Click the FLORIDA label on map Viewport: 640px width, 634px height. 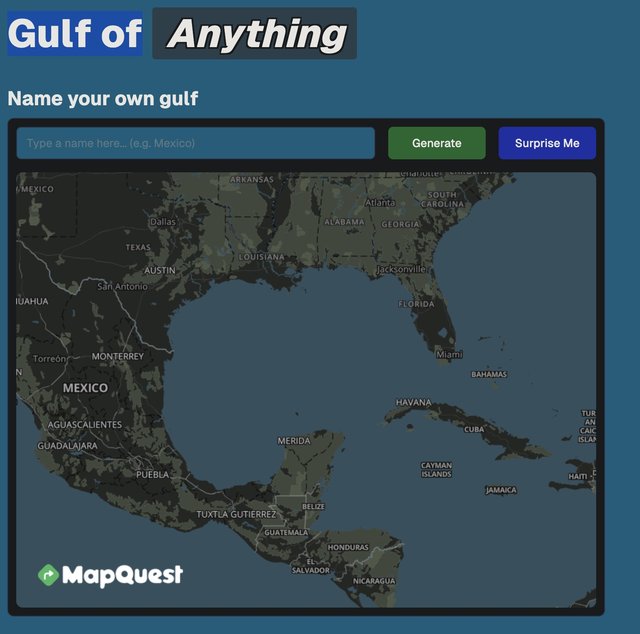[x=416, y=304]
